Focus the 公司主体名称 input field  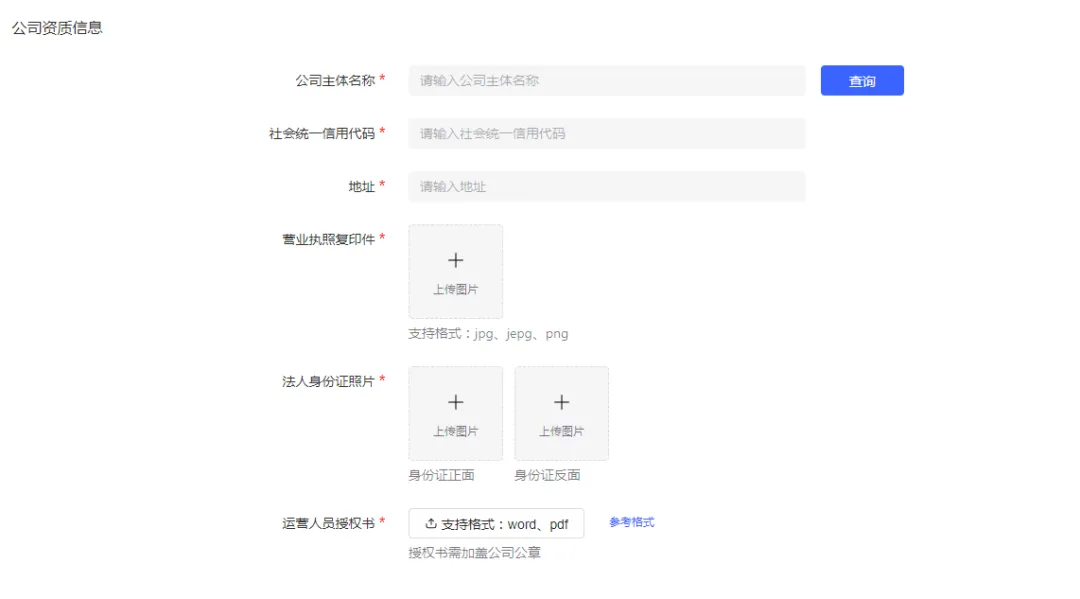(x=606, y=81)
